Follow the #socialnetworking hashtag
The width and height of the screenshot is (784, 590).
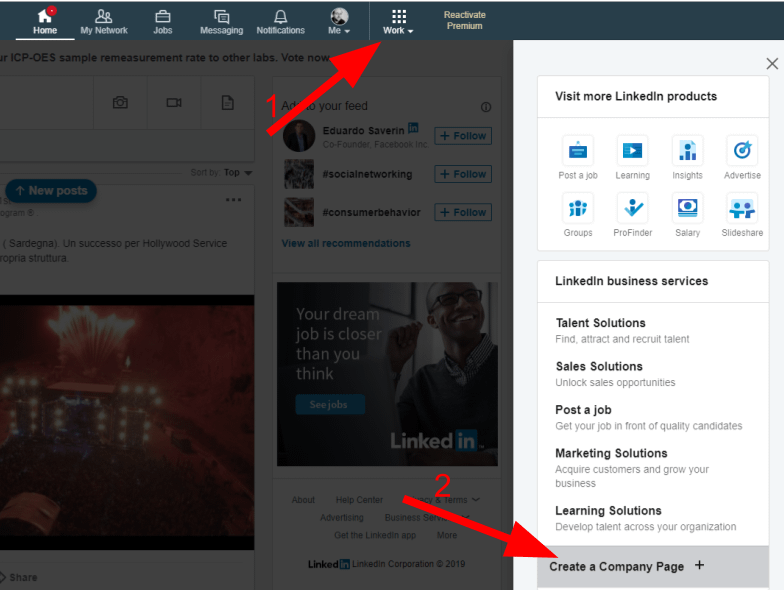click(463, 174)
